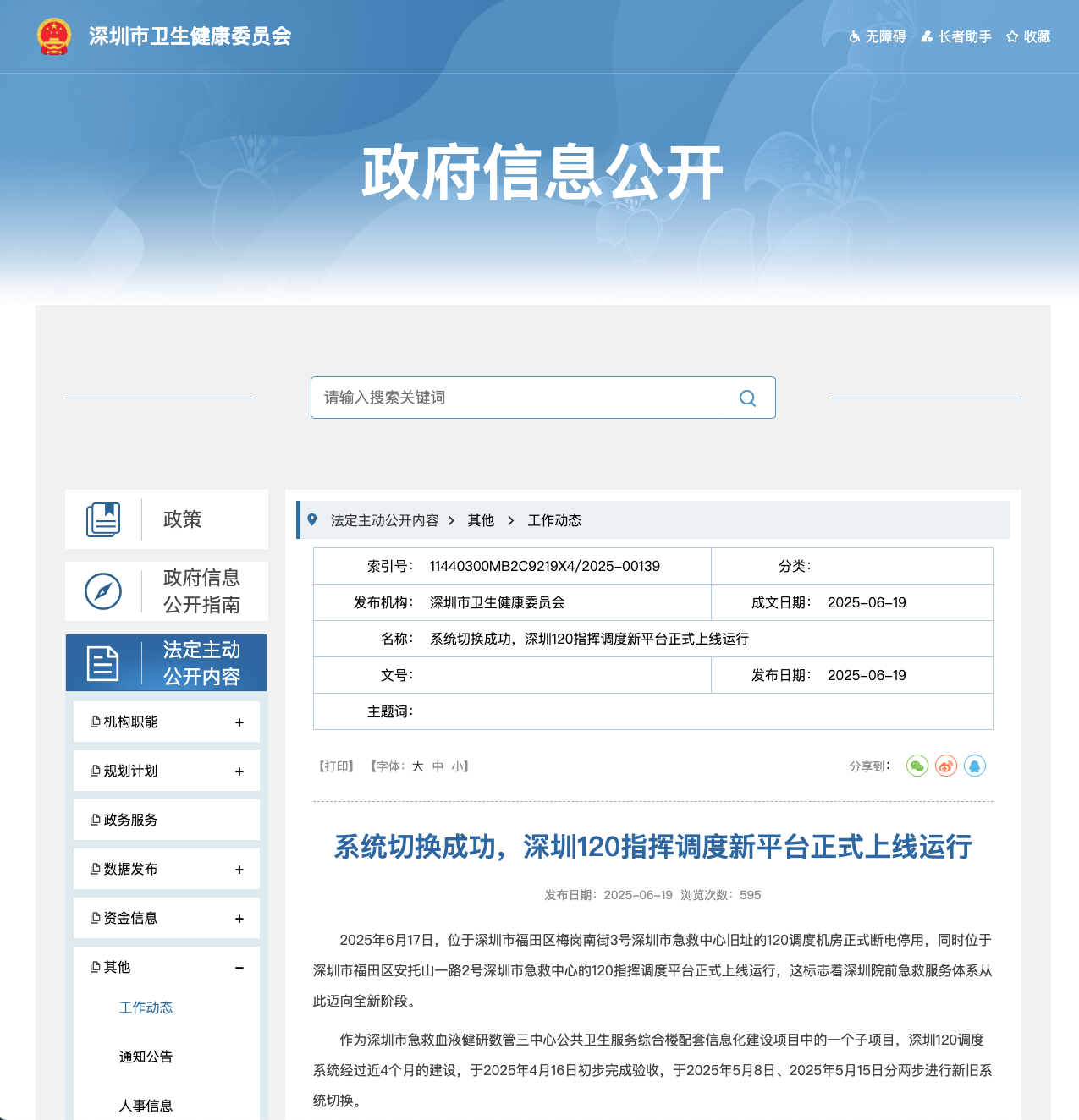
Task: Click the WeChat share icon
Action: pyautogui.click(x=917, y=766)
